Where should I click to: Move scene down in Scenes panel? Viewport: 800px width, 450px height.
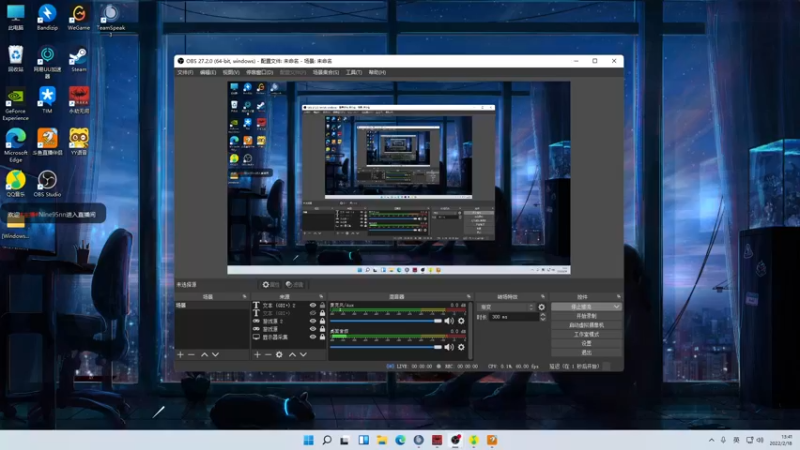(x=215, y=355)
